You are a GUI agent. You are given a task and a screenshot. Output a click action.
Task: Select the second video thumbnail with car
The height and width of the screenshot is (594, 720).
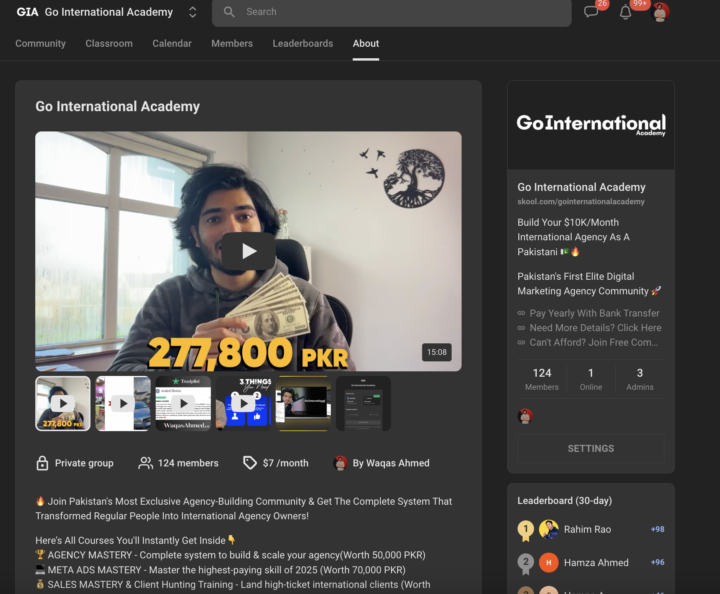tap(123, 403)
